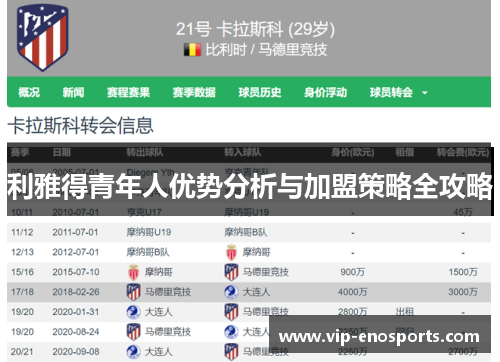The width and height of the screenshot is (500, 362).
Task: Click 摩纳哥U19 in 11/12 row
Action: coord(149,232)
